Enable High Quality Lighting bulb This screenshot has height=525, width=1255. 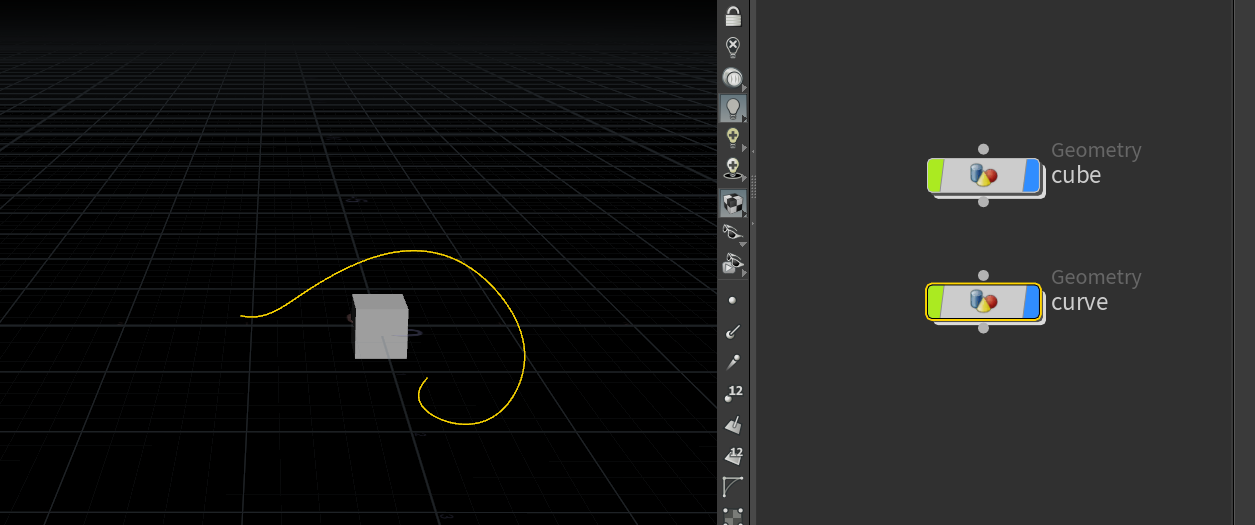coord(733,139)
